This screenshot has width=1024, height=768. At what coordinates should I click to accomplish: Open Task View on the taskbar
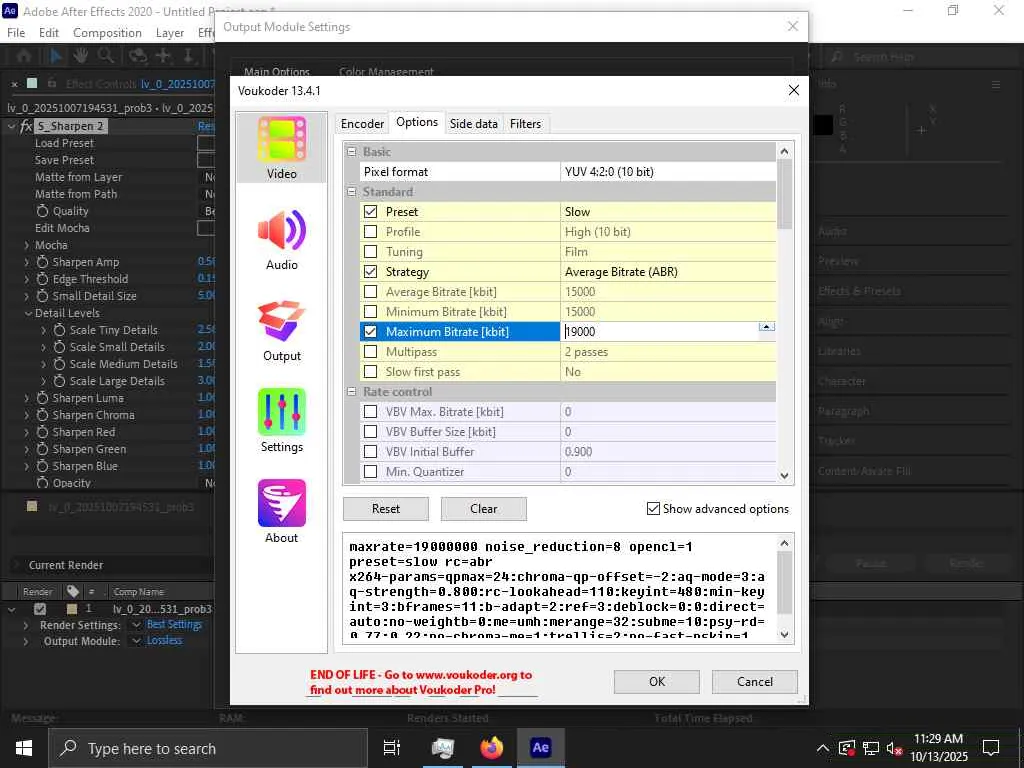[392, 748]
